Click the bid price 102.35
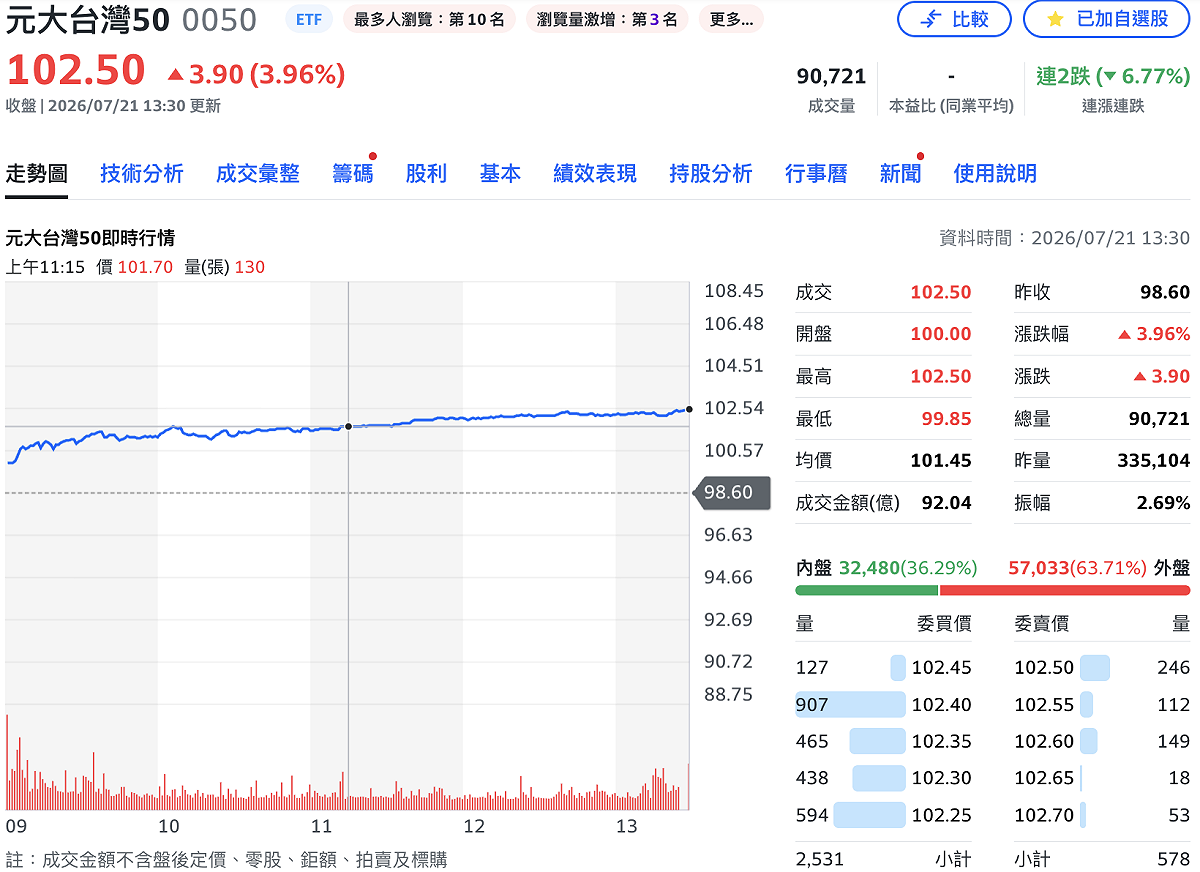This screenshot has height=872, width=1200. pyautogui.click(x=941, y=741)
